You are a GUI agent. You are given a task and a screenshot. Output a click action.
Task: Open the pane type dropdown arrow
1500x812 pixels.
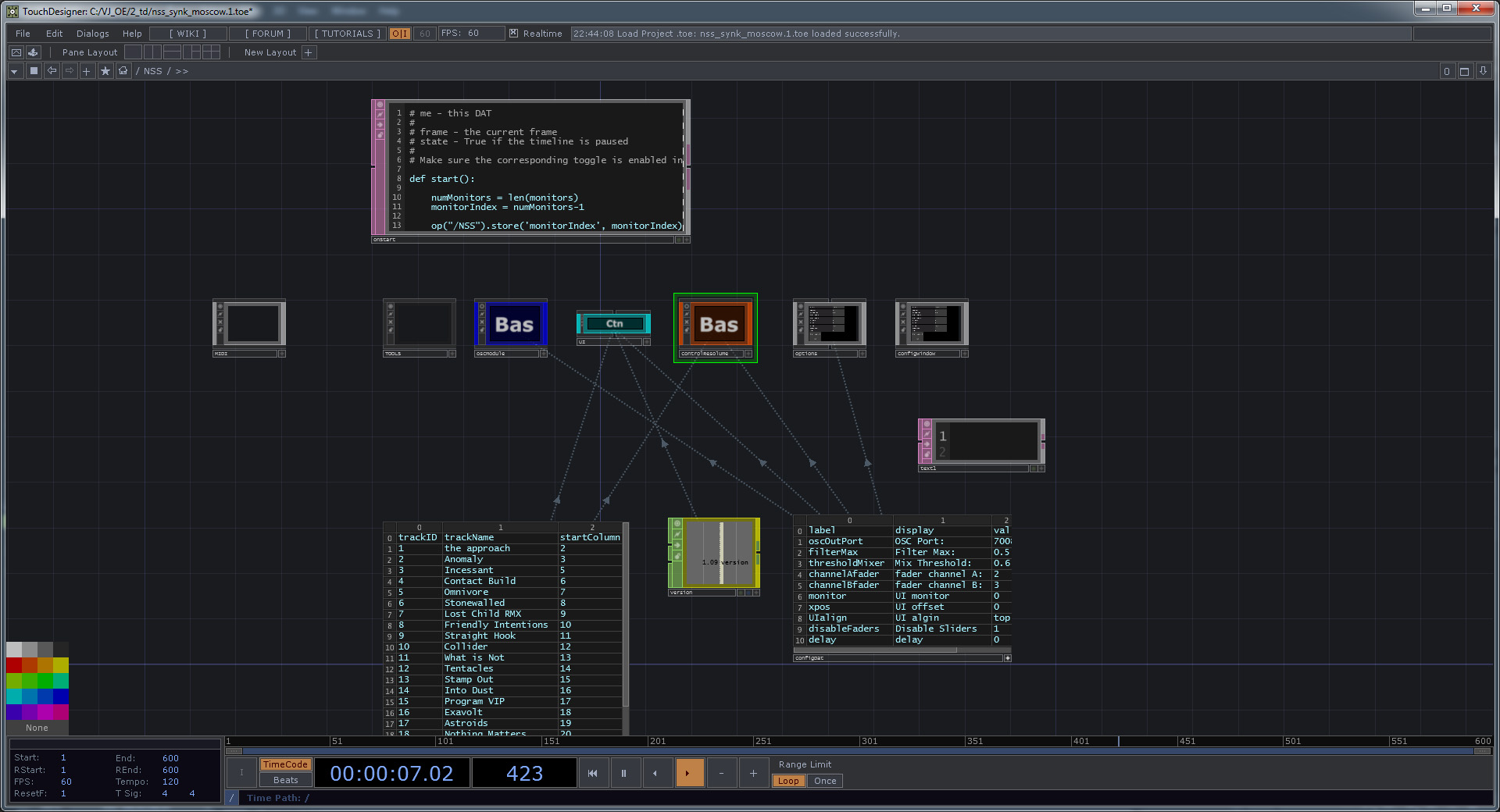click(14, 71)
